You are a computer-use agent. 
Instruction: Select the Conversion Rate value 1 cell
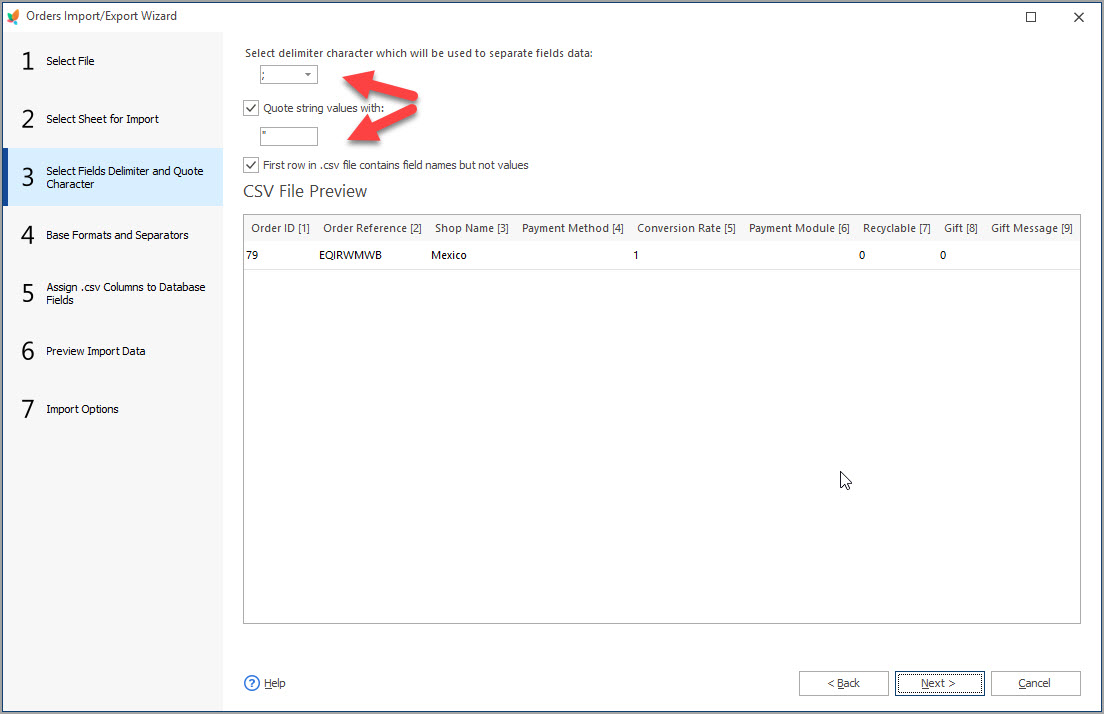686,255
